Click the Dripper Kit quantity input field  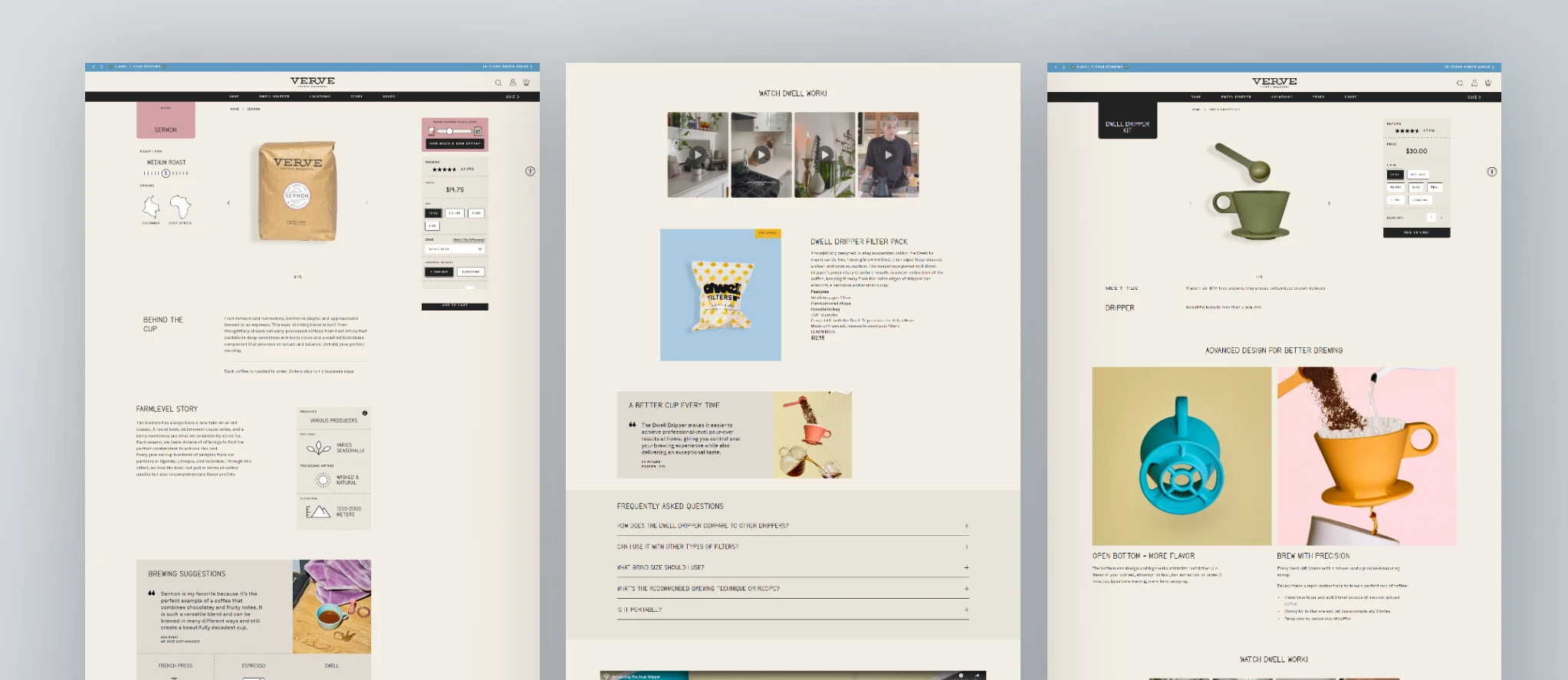click(1431, 218)
